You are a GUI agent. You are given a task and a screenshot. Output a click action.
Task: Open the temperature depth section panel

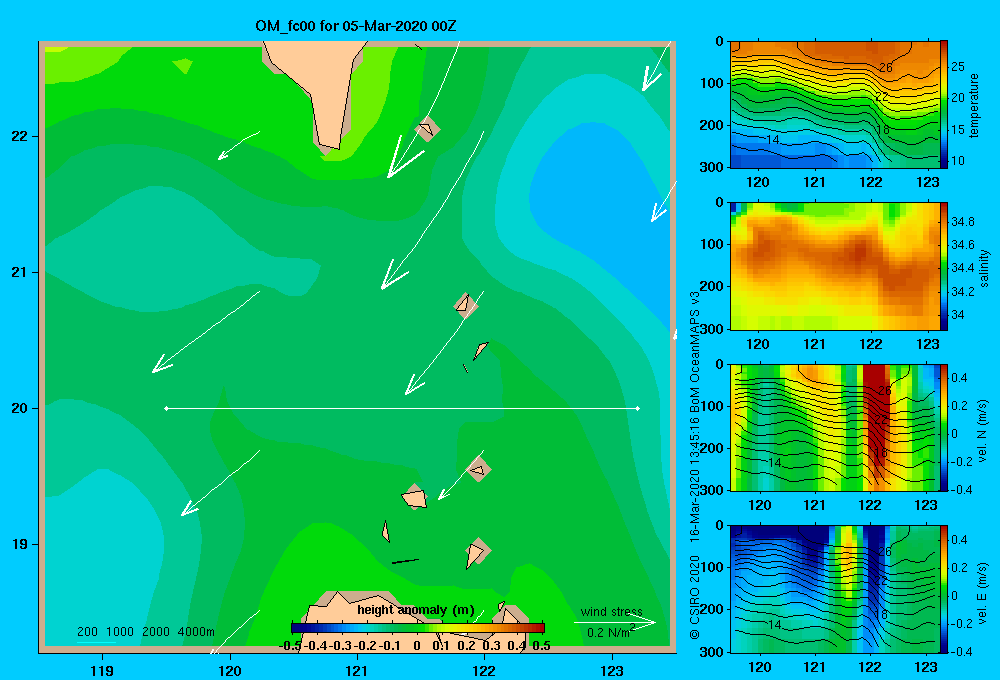(x=835, y=105)
